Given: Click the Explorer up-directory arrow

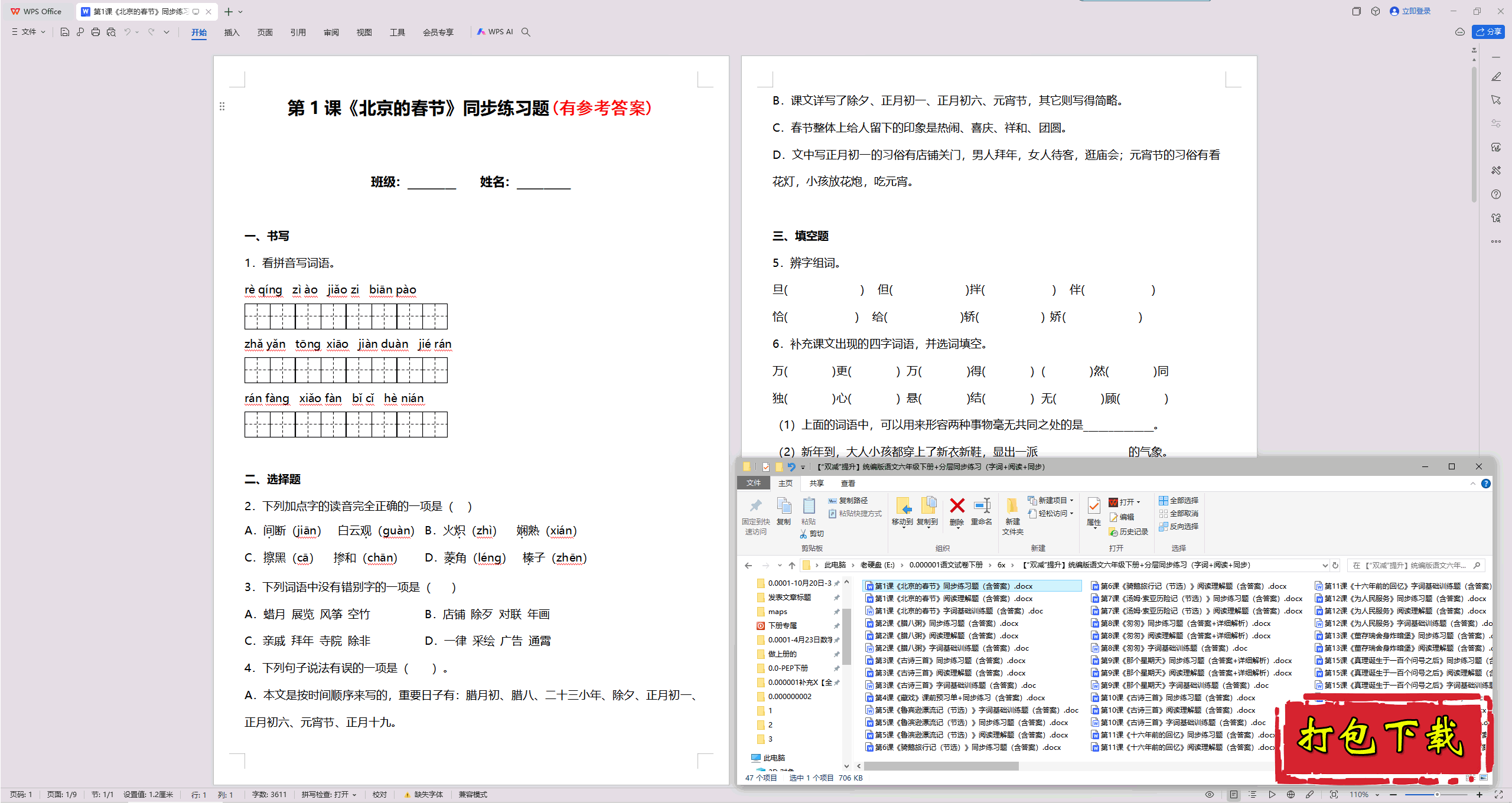Looking at the screenshot, I should coord(791,565).
